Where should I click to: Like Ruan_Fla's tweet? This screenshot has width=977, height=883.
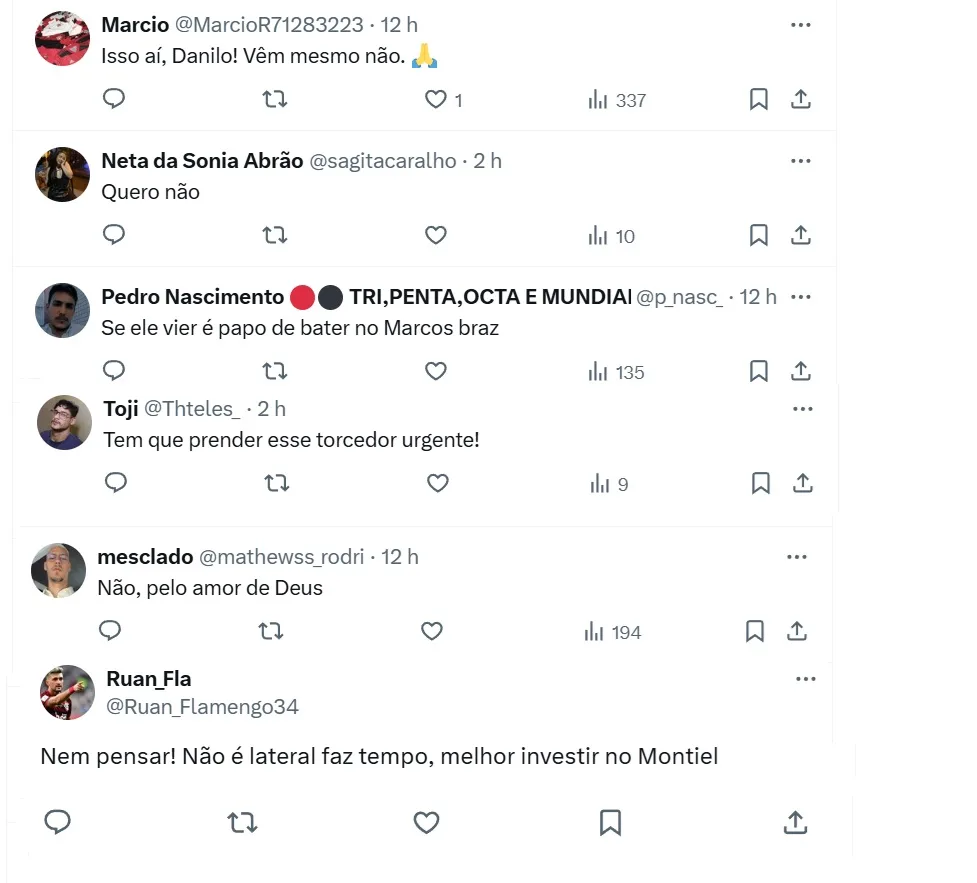point(426,822)
